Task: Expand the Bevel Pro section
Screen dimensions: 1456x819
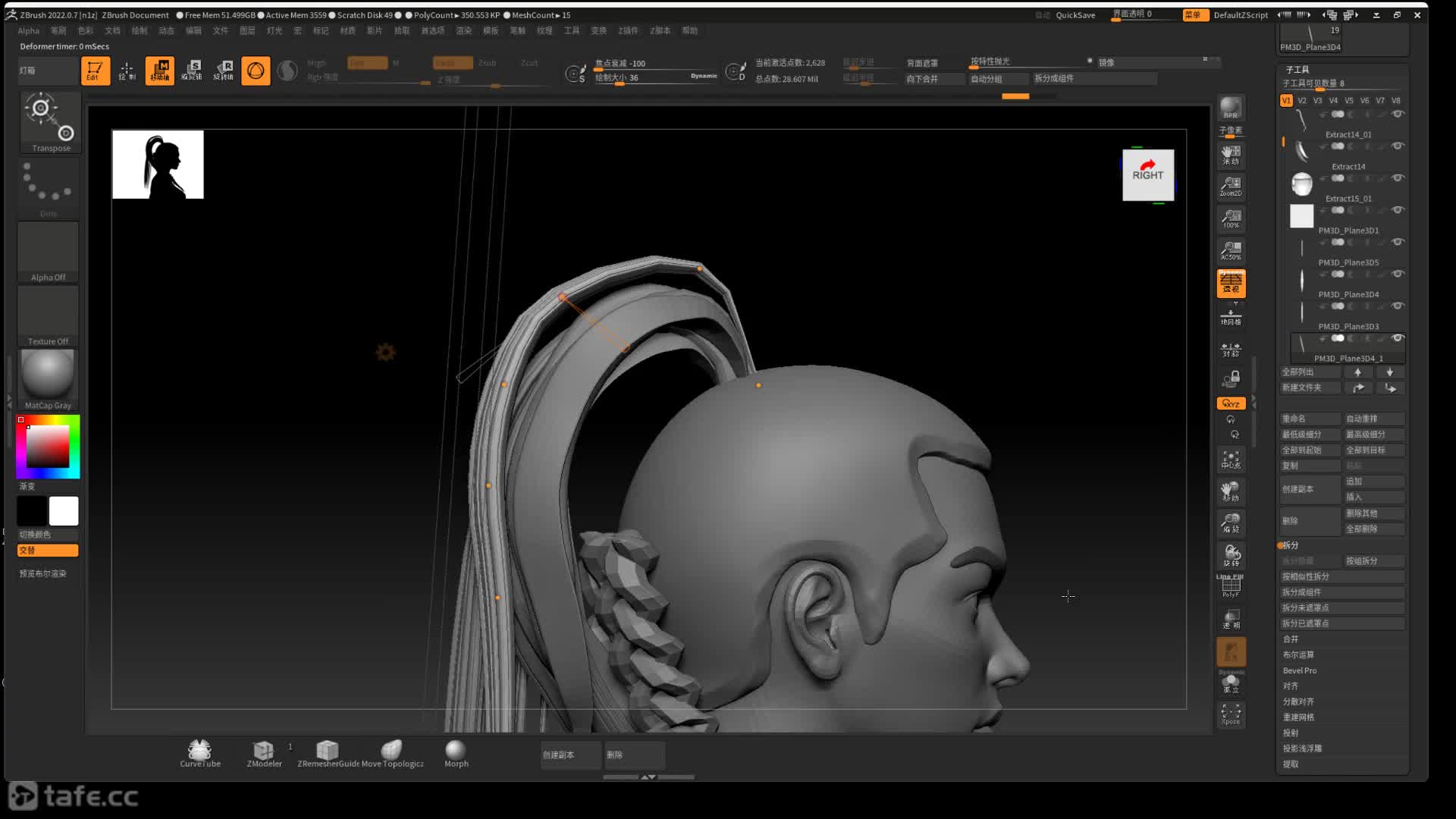Action: pos(1300,671)
